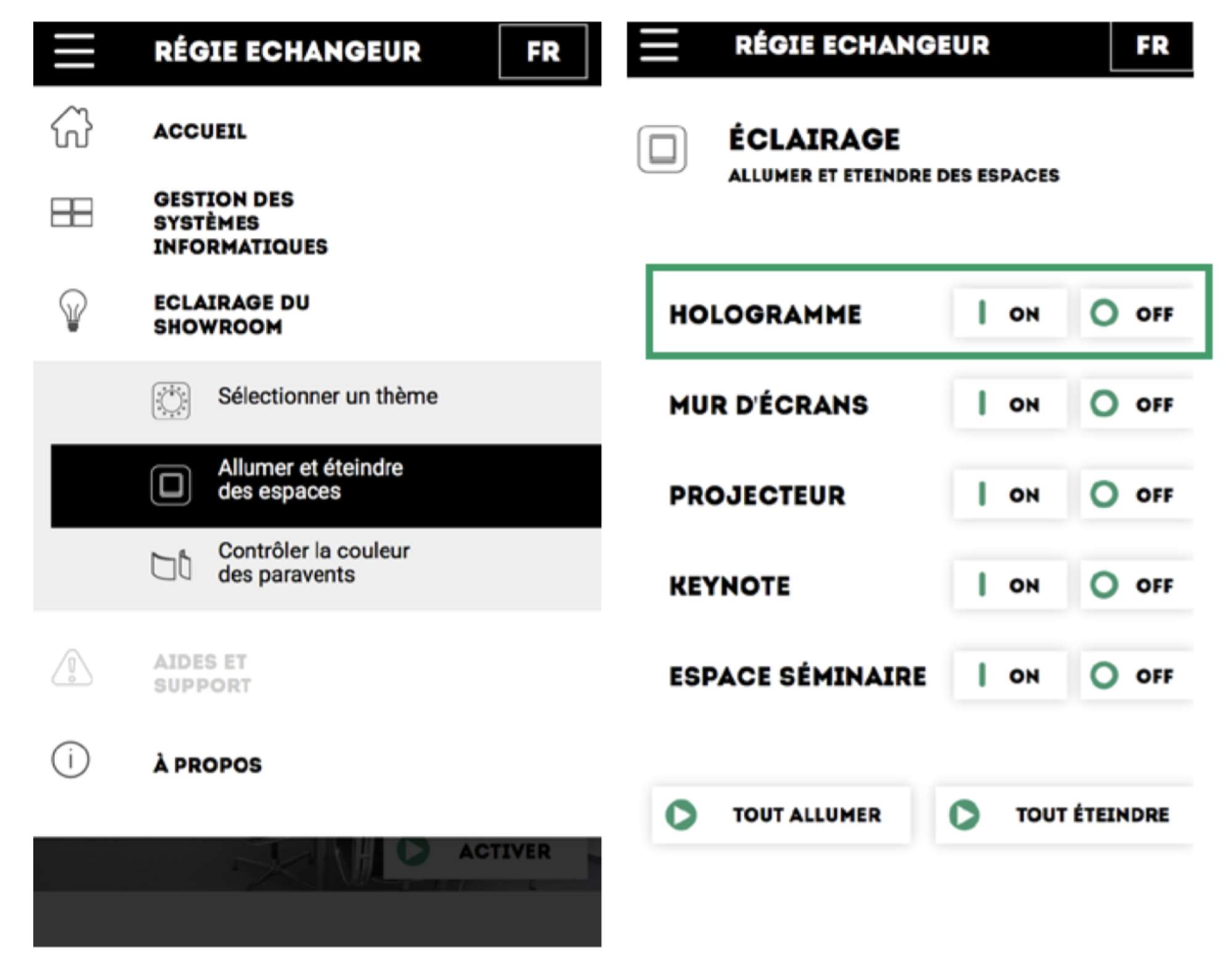Click the folding screen paravents icon
This screenshot has height=971, width=1232.
[x=171, y=564]
